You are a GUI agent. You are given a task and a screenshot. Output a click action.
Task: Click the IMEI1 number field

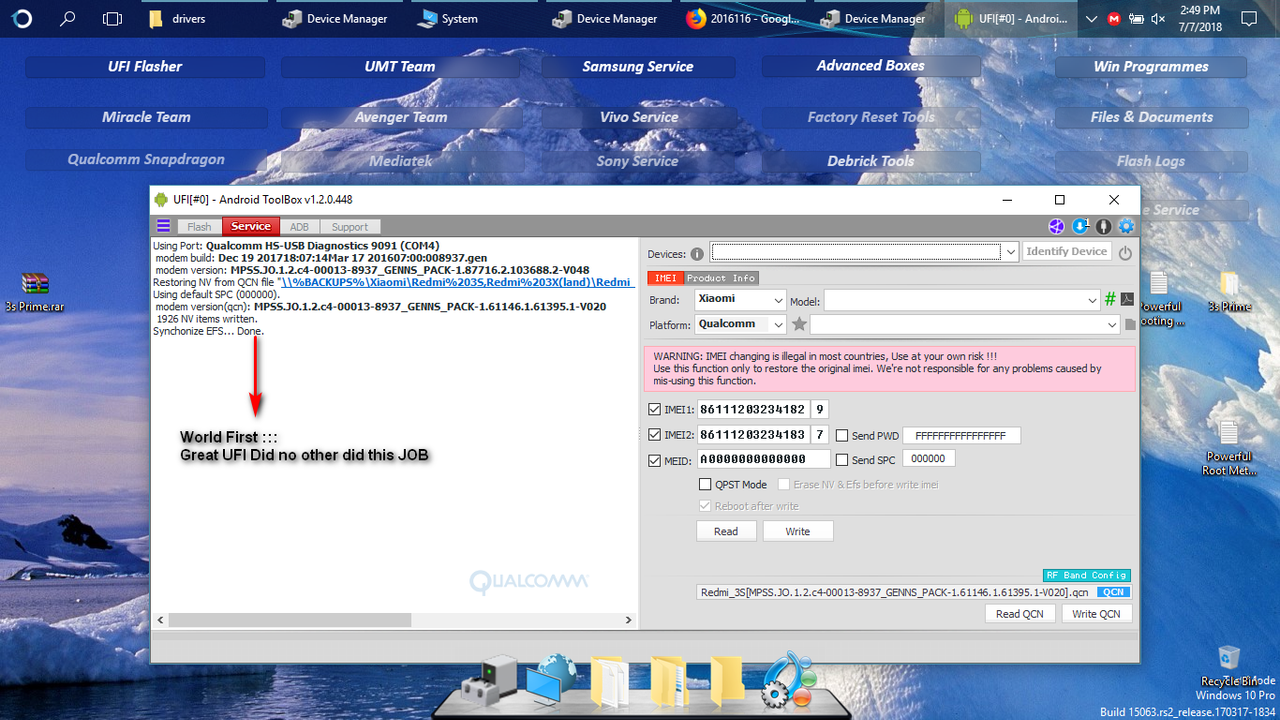[752, 409]
